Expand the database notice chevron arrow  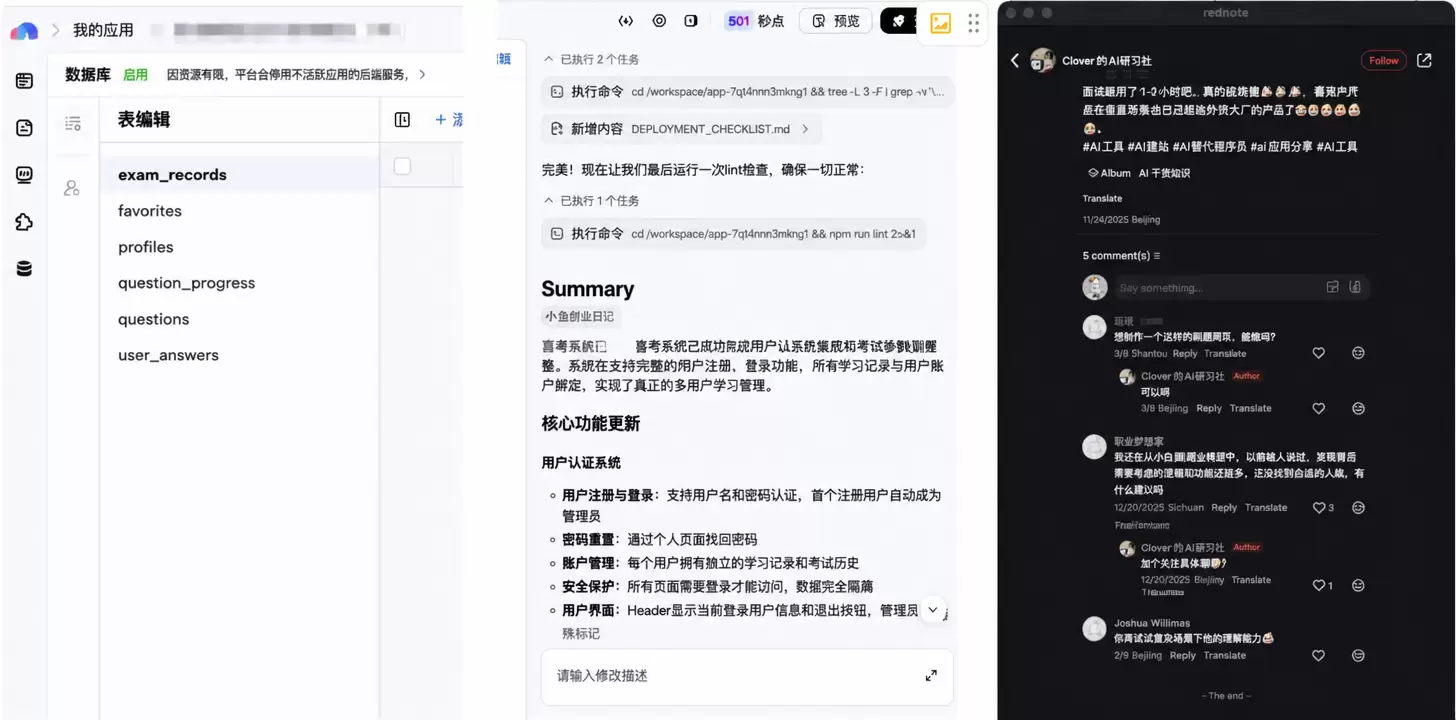click(x=422, y=74)
